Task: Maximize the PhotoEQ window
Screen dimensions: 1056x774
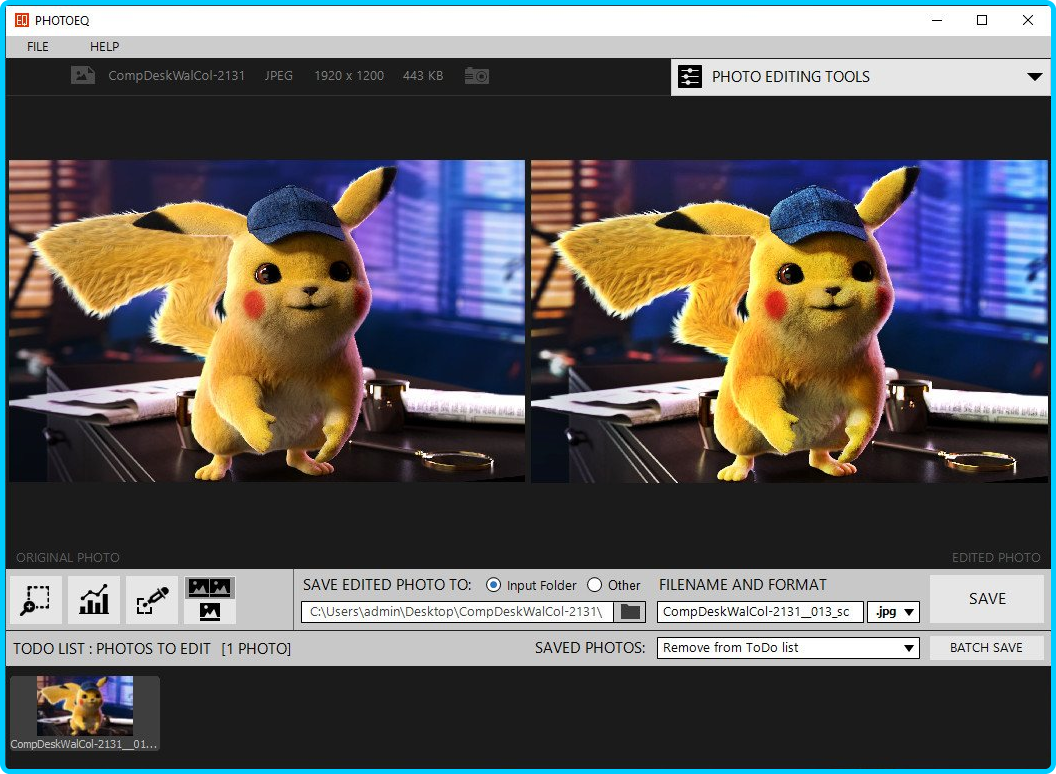Action: pyautogui.click(x=982, y=20)
